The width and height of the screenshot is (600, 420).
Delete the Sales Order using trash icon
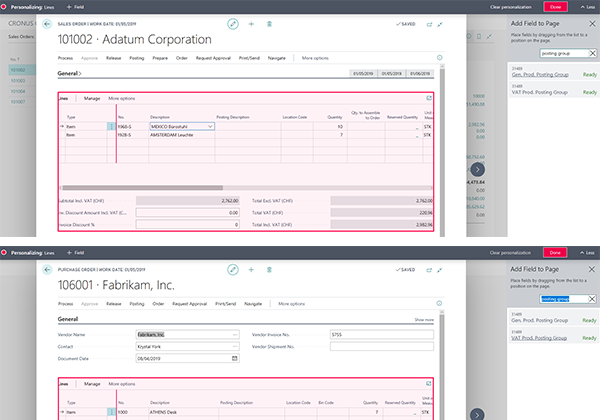pyautogui.click(x=270, y=21)
